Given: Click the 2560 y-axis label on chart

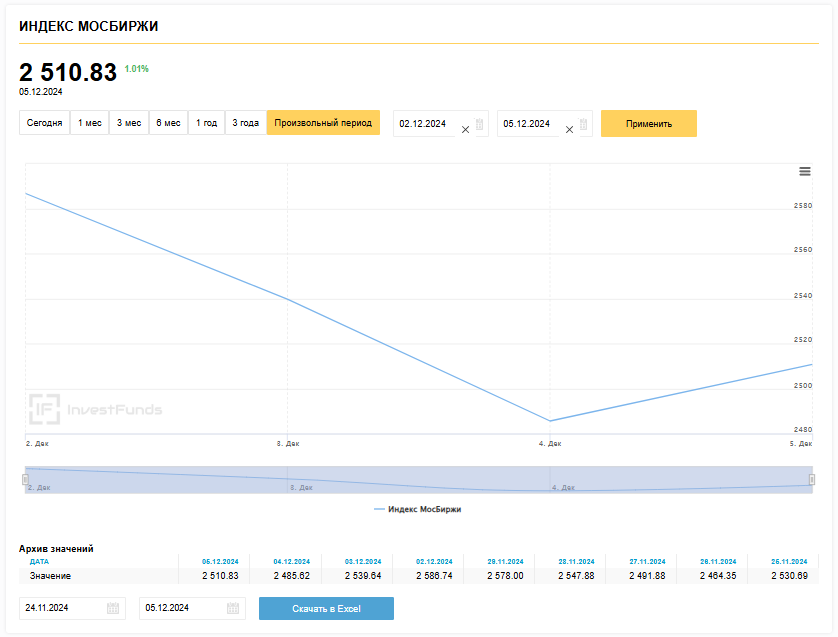Looking at the screenshot, I should coord(803,250).
